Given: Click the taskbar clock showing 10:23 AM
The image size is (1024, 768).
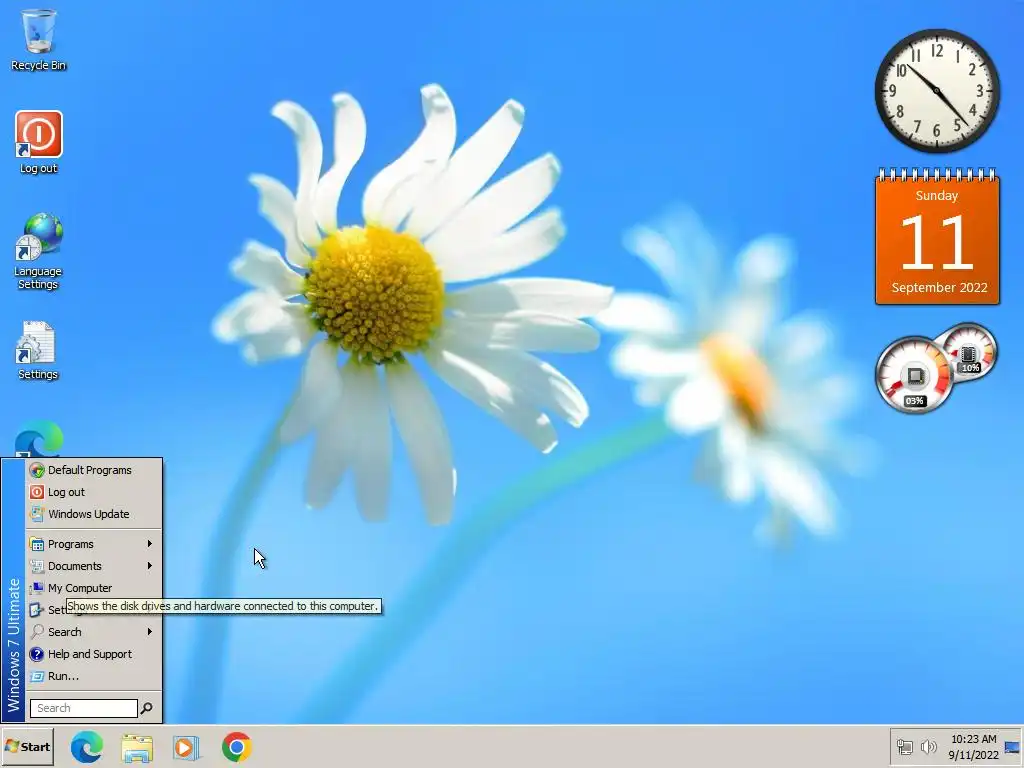Looking at the screenshot, I should point(973,747).
